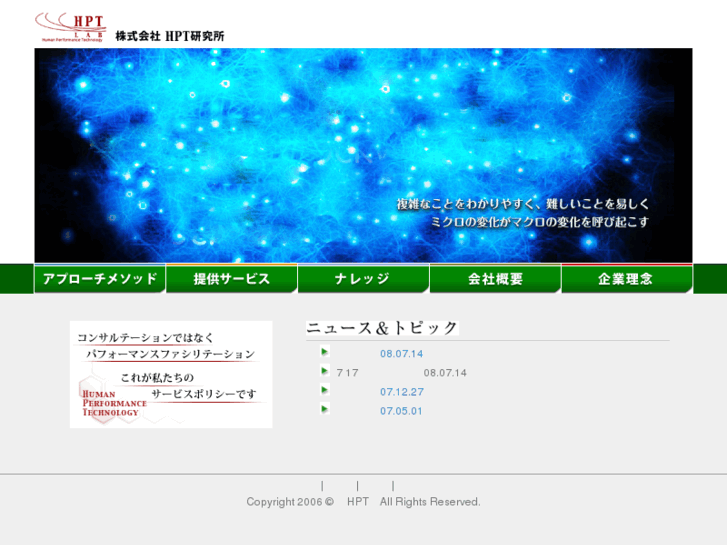The image size is (727, 545).
Task: Click the HPT Lab logo
Action: click(70, 27)
